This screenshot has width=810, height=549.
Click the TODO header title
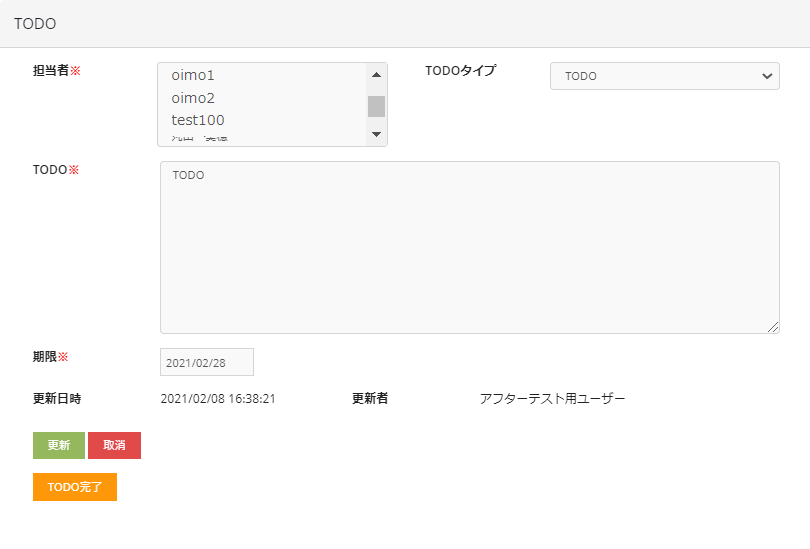coord(35,23)
